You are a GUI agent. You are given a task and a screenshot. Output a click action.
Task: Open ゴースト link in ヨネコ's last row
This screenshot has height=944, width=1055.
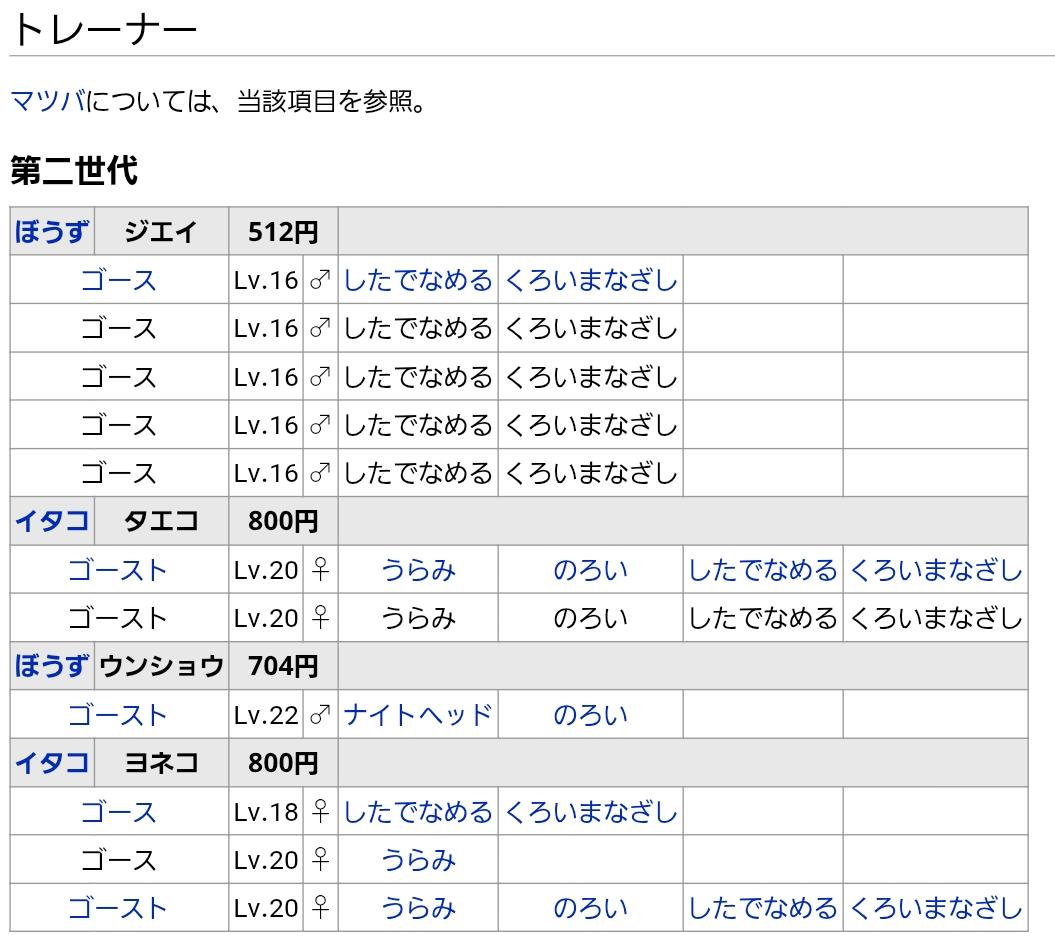coord(118,908)
